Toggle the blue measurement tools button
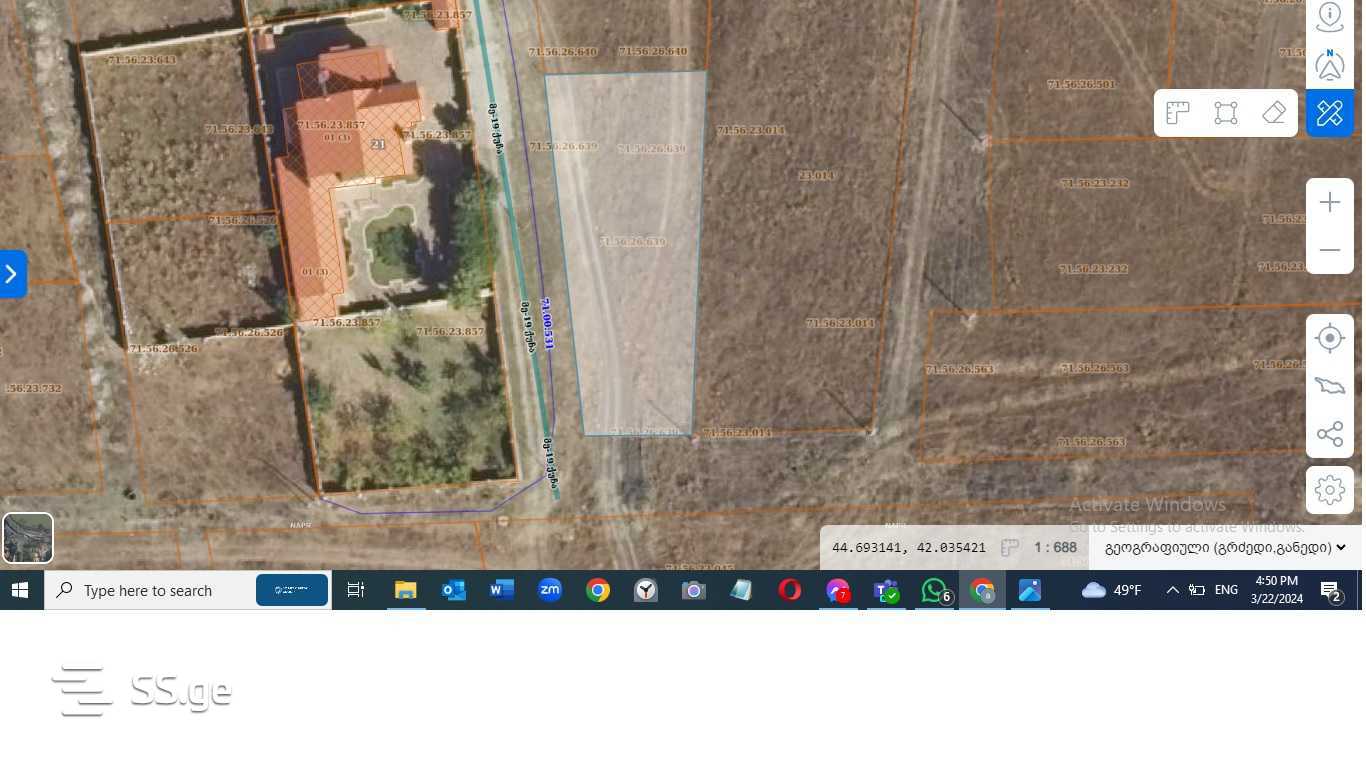The image size is (1366, 768). point(1329,113)
